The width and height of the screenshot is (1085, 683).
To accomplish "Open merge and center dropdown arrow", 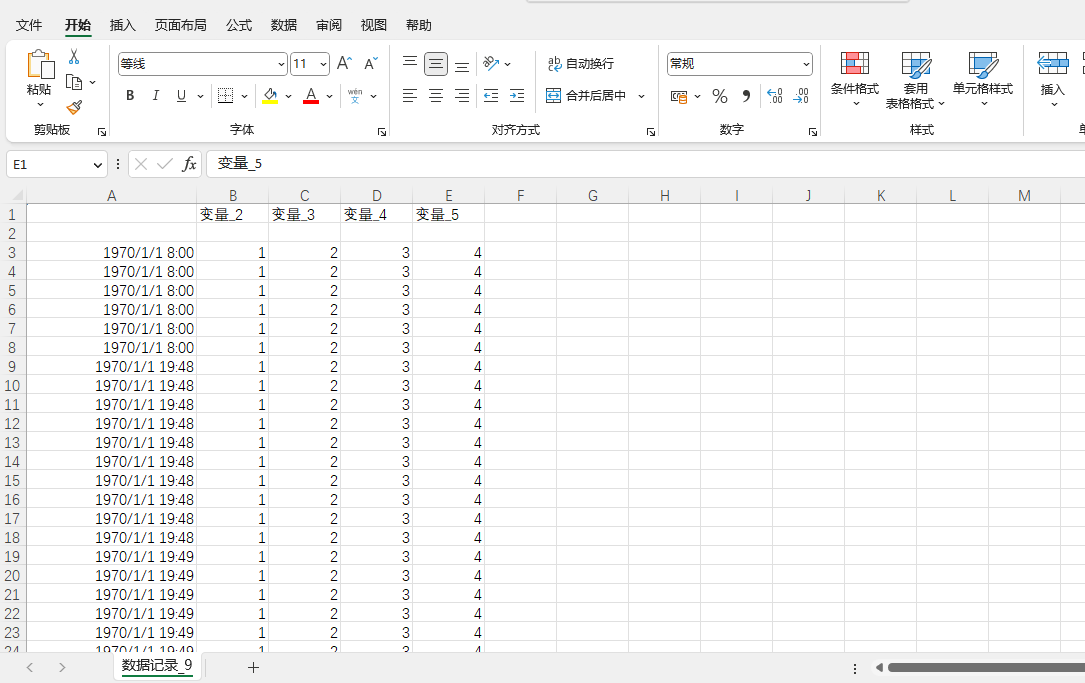I will pyautogui.click(x=641, y=95).
